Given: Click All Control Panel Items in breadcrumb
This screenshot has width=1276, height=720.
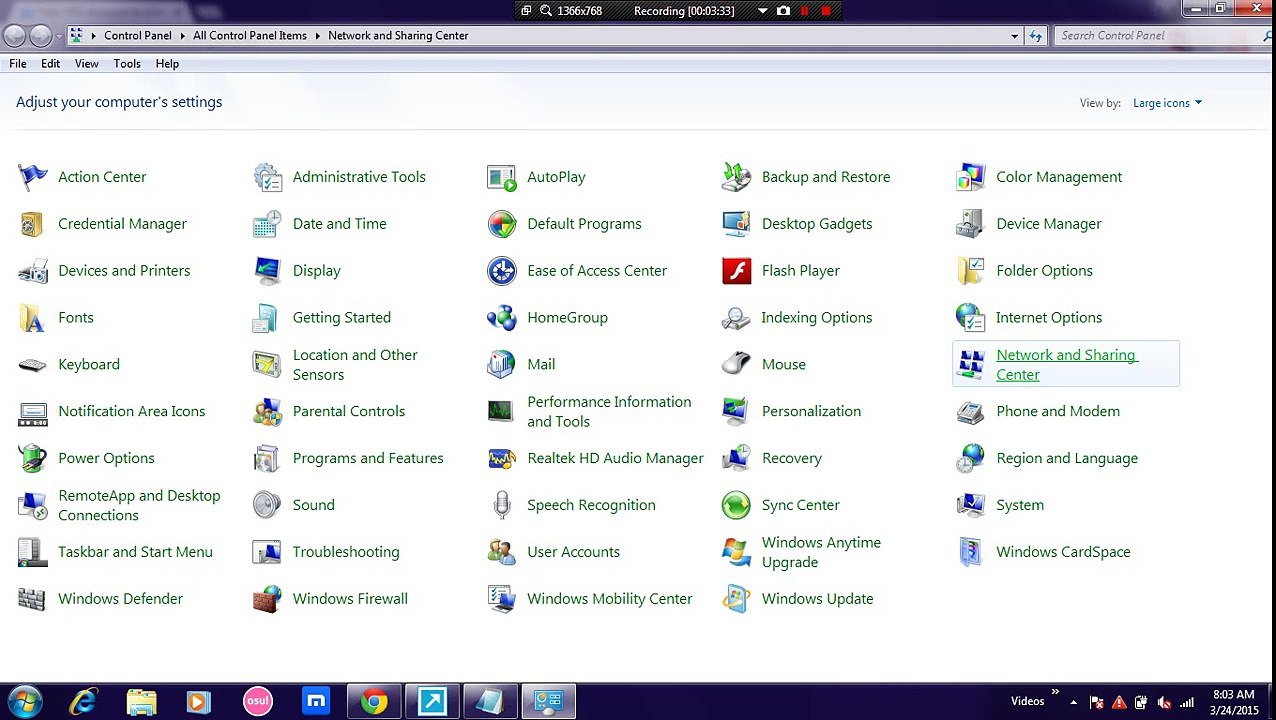Looking at the screenshot, I should click(x=250, y=36).
